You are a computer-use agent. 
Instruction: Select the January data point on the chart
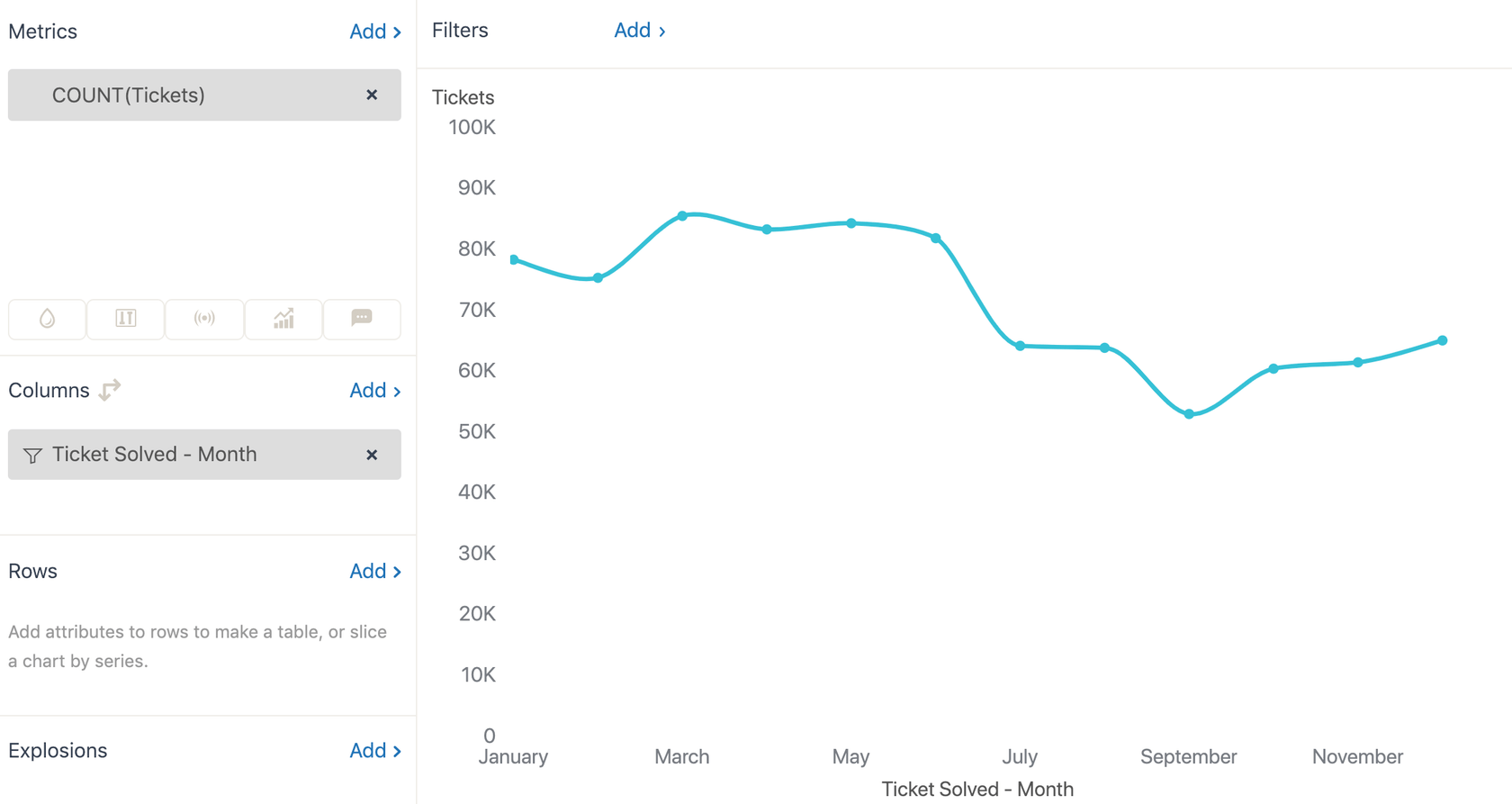[512, 259]
